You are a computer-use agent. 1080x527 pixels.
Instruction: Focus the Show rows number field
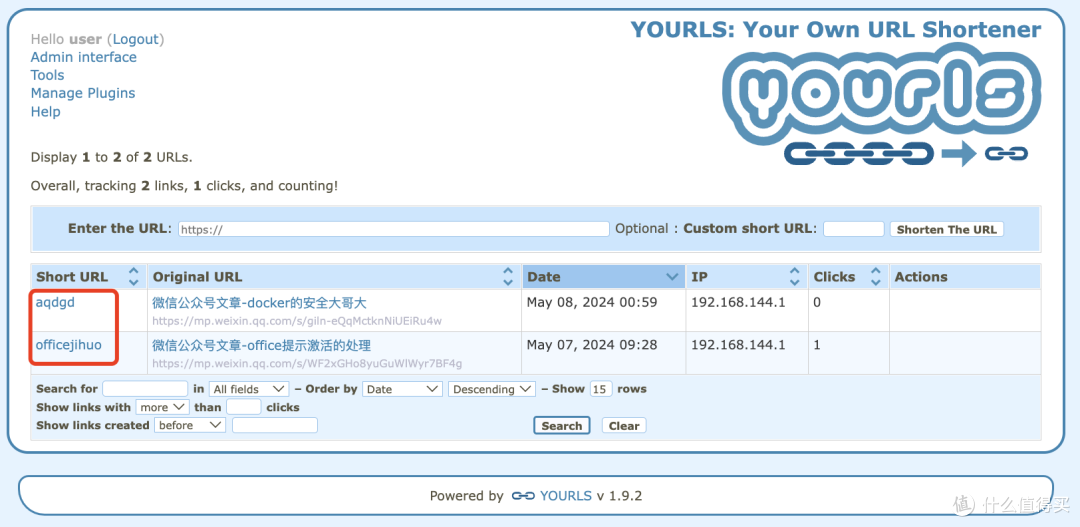tap(600, 389)
